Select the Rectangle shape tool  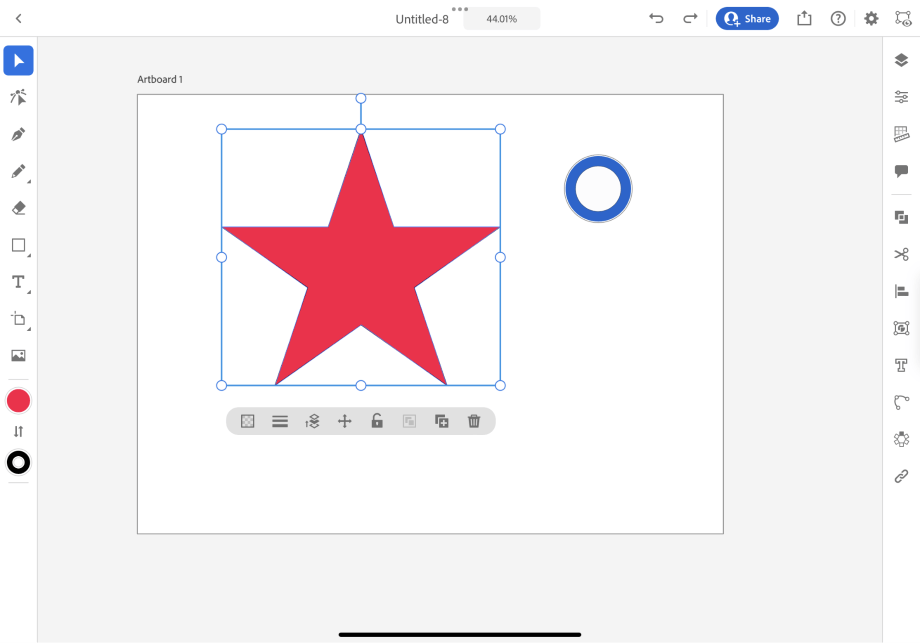click(x=18, y=245)
